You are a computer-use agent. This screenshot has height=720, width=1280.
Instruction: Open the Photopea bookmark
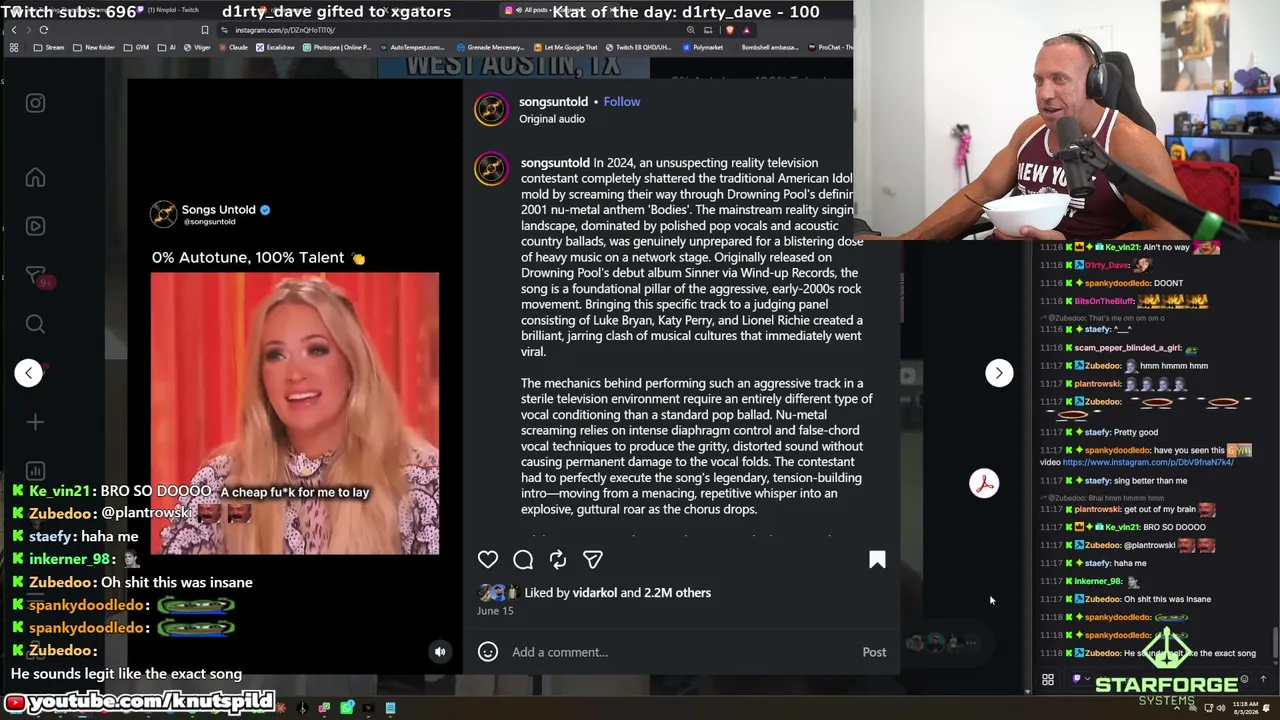click(338, 47)
